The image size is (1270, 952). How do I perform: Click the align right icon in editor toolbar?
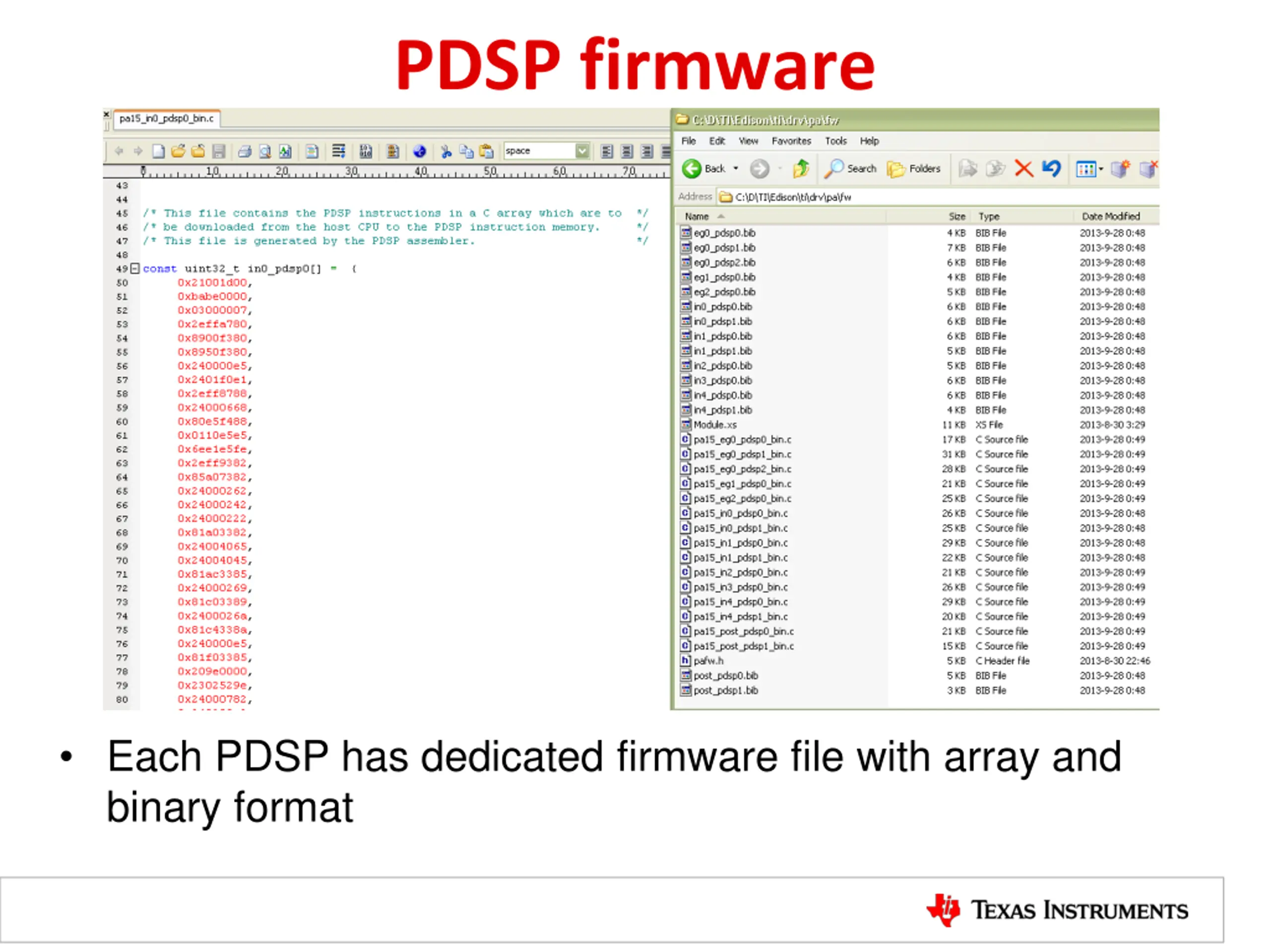(647, 152)
